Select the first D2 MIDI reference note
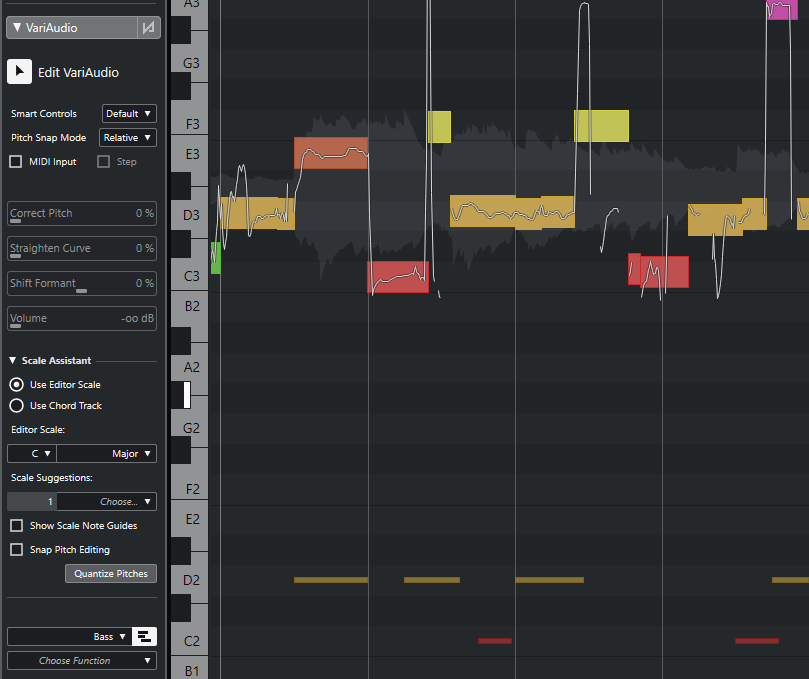 tap(331, 580)
